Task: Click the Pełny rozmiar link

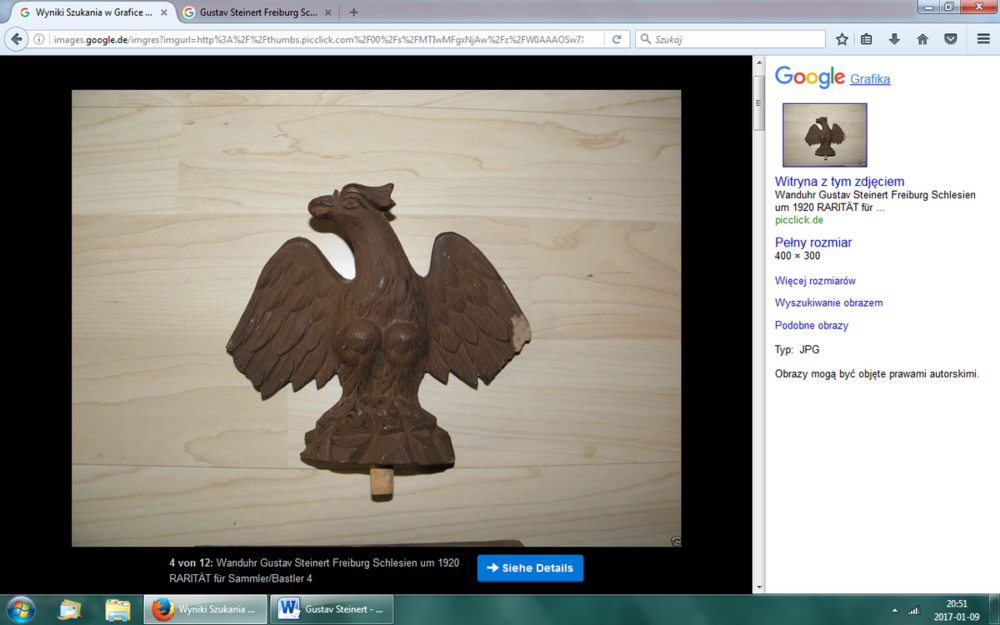Action: click(813, 242)
